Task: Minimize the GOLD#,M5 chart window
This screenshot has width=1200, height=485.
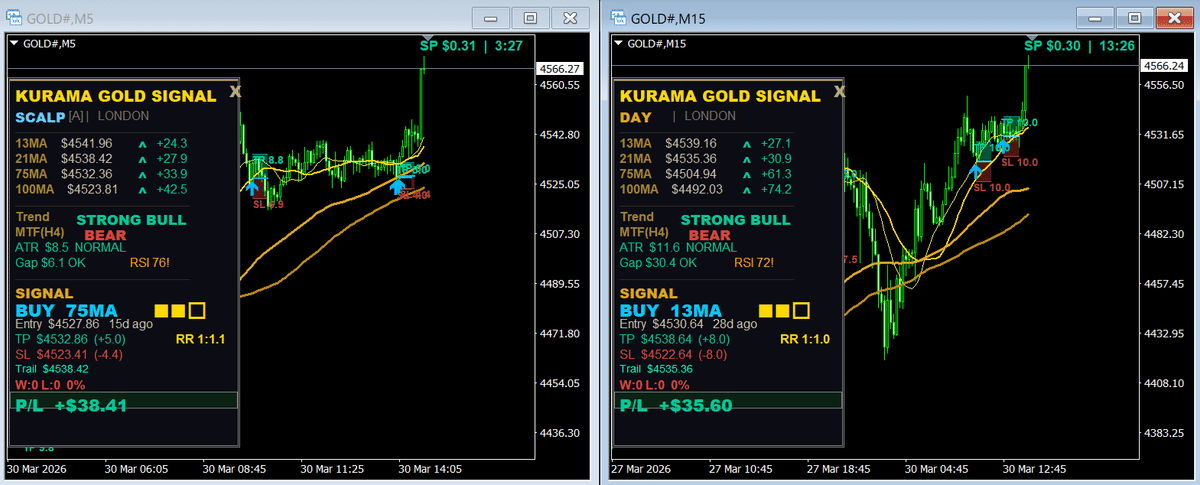Action: coord(489,18)
